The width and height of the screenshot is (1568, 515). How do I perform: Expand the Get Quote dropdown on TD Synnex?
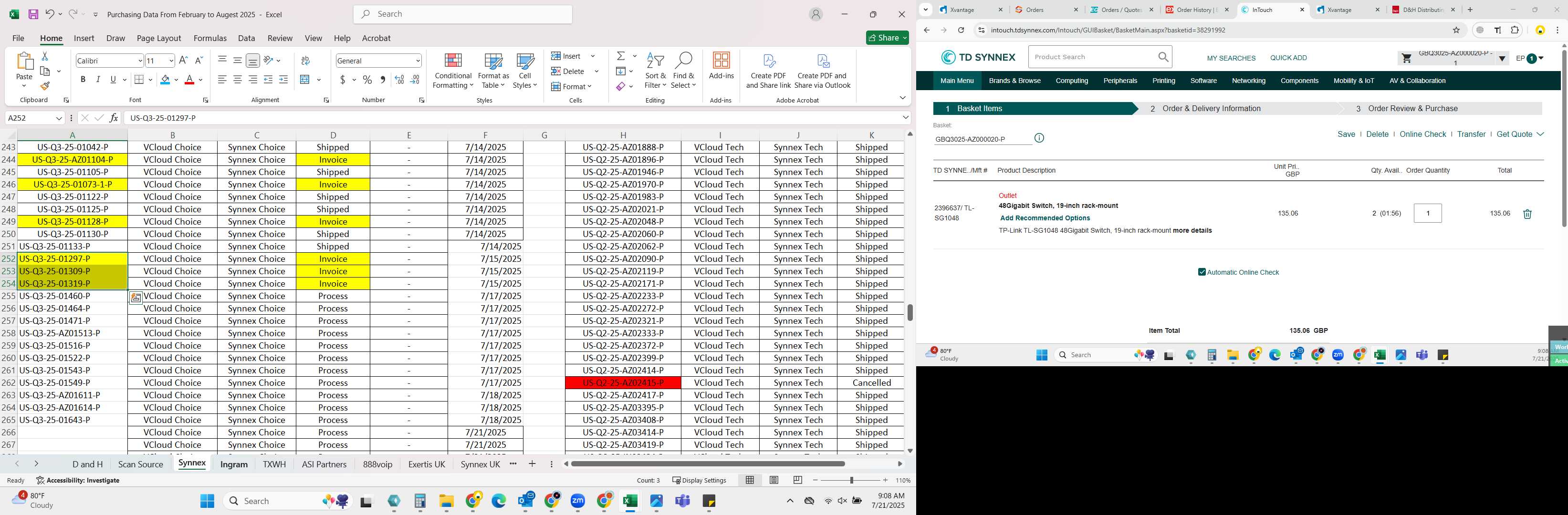pyautogui.click(x=1540, y=134)
